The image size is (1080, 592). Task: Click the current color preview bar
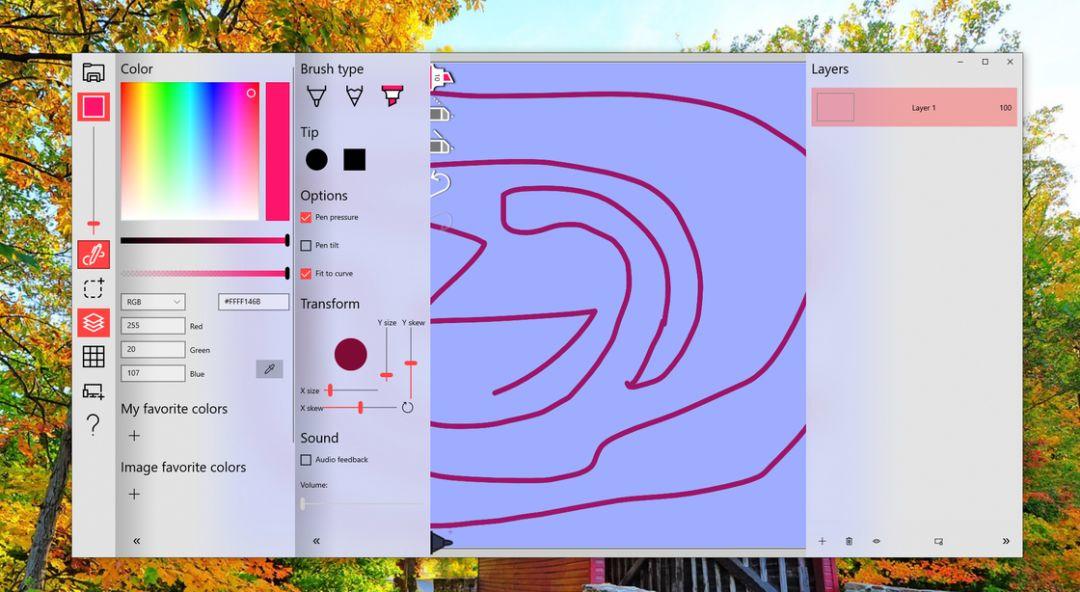click(x=278, y=152)
